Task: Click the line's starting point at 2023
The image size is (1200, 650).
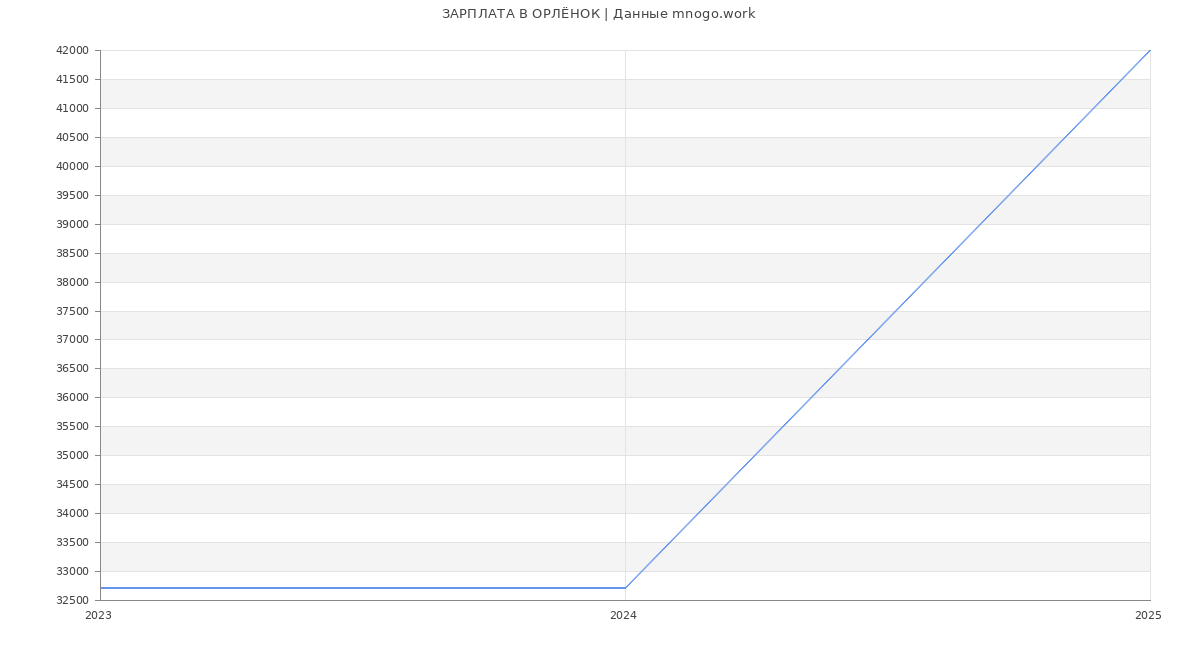Action: point(100,588)
